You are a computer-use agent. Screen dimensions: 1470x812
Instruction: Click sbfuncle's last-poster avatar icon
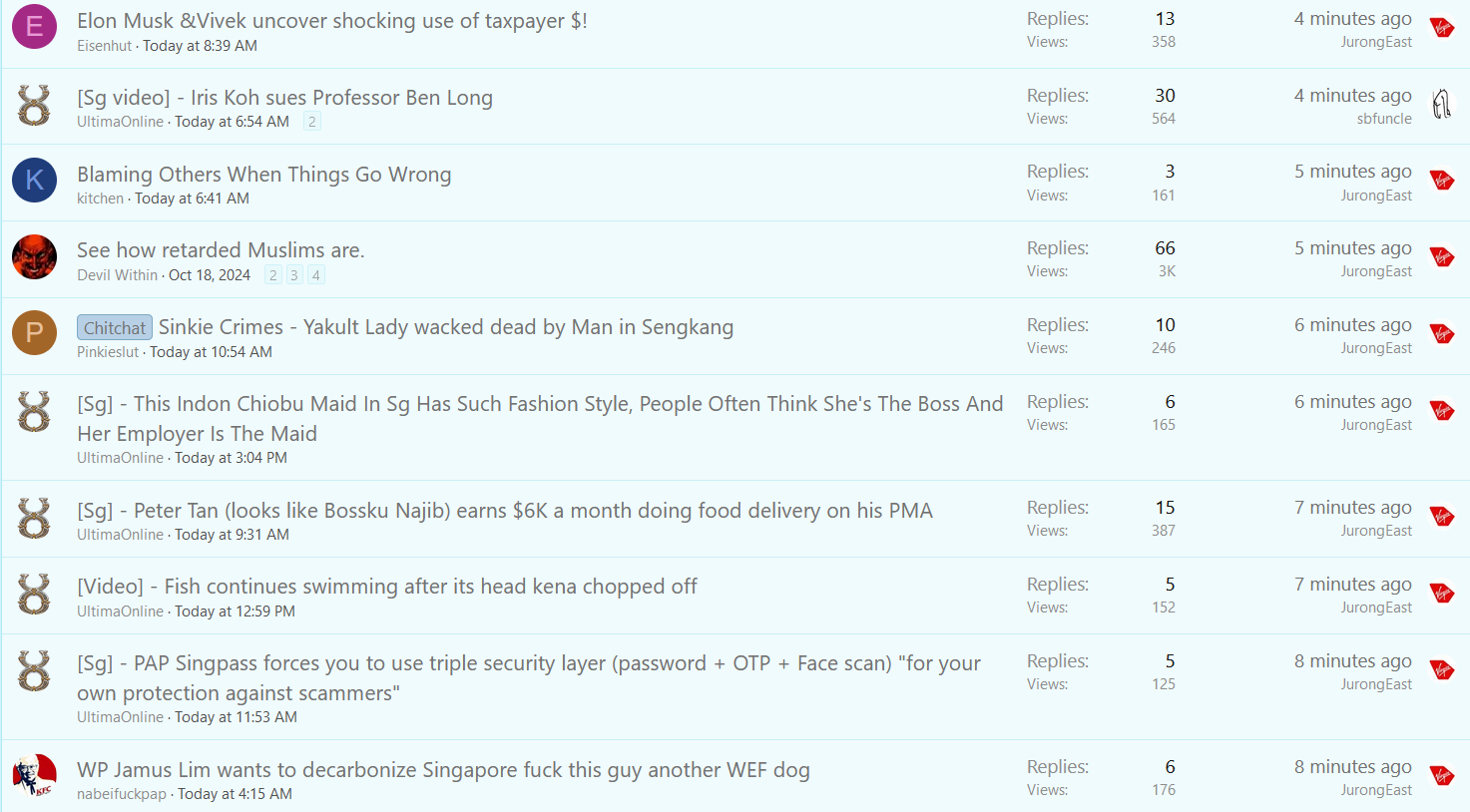tap(1441, 104)
